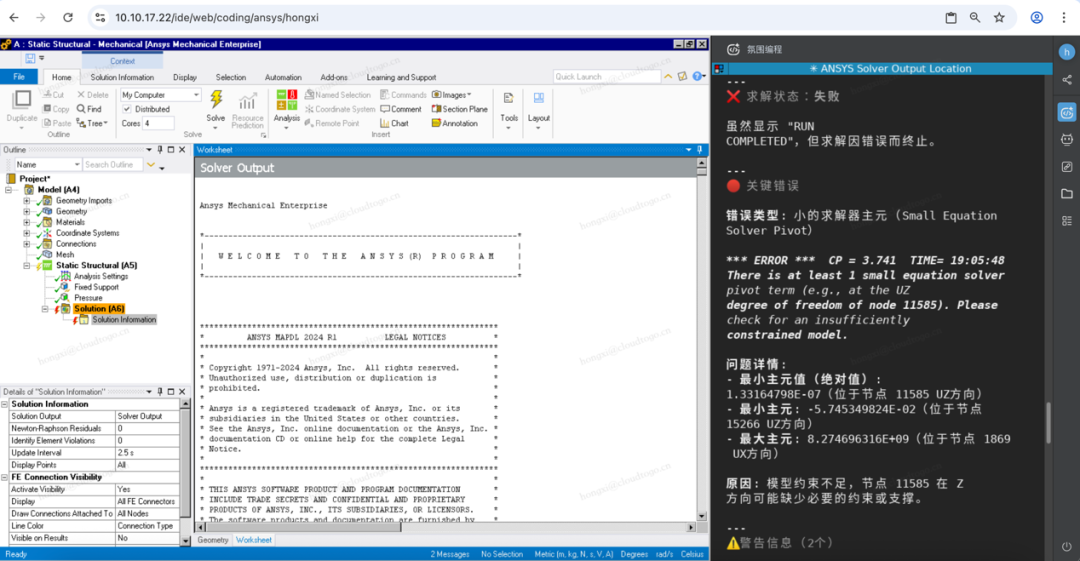Switch to the Geometry tab at bottom
The image size is (1080, 561).
pos(213,540)
